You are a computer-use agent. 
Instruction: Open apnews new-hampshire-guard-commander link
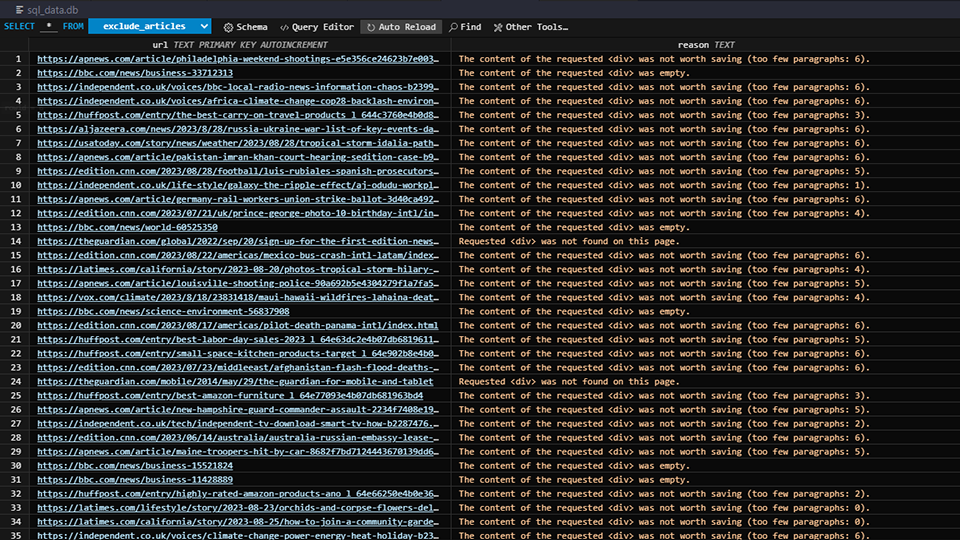[x=238, y=410]
